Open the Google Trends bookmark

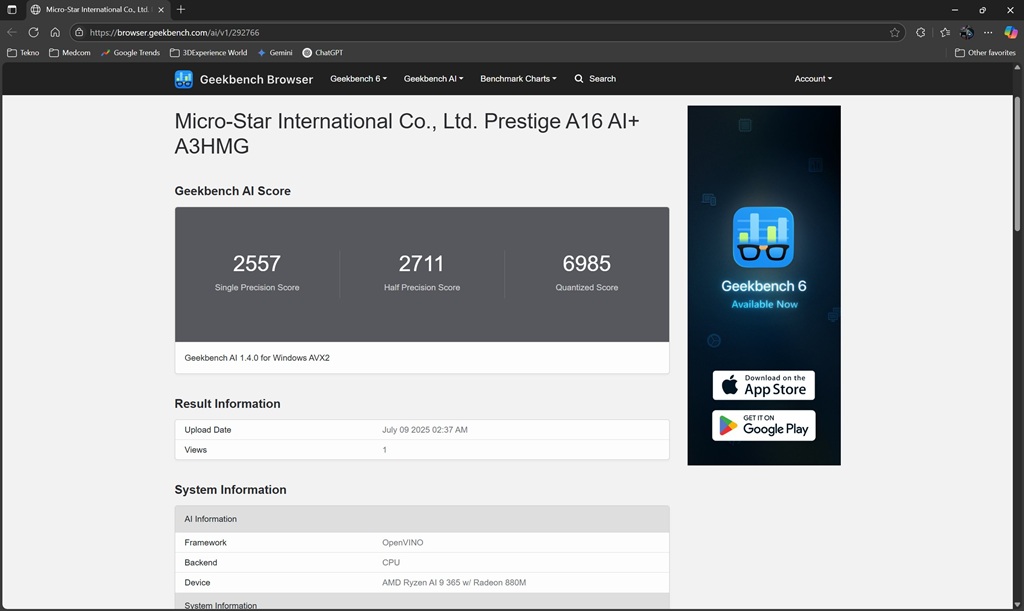coord(131,53)
